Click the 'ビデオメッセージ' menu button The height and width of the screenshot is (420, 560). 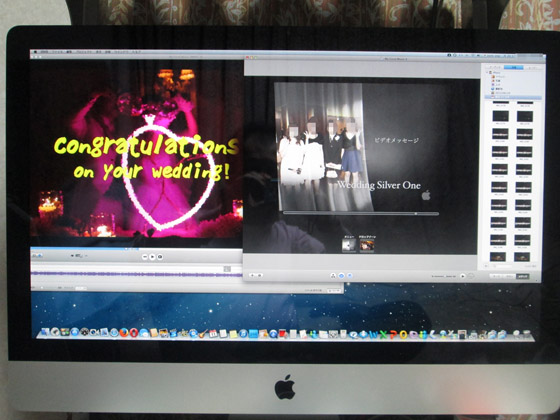coord(396,140)
